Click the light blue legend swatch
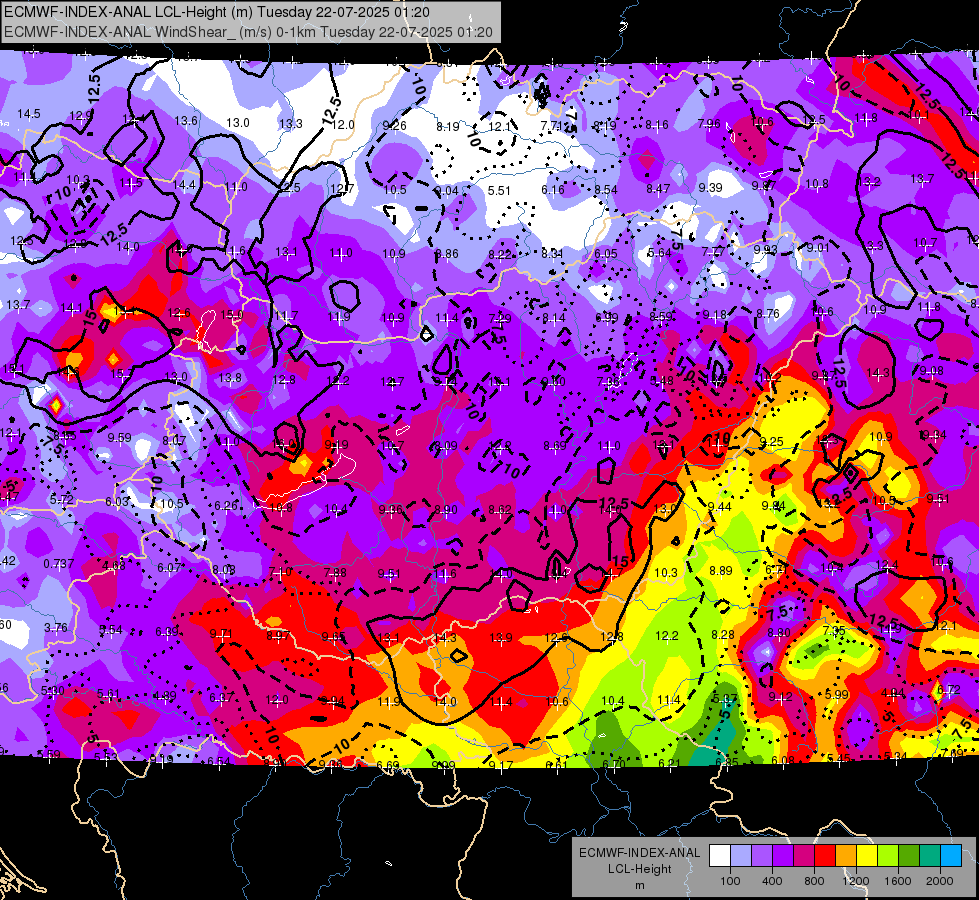The image size is (979, 900). point(741,856)
